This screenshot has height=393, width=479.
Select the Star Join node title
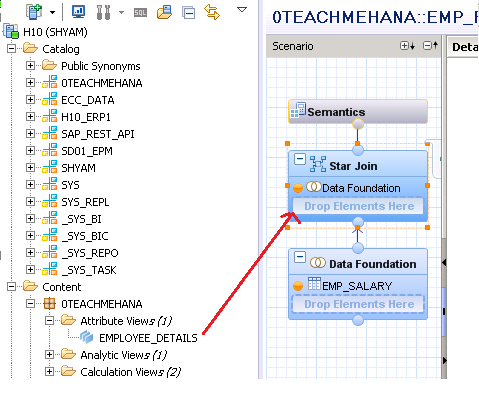coord(353,166)
